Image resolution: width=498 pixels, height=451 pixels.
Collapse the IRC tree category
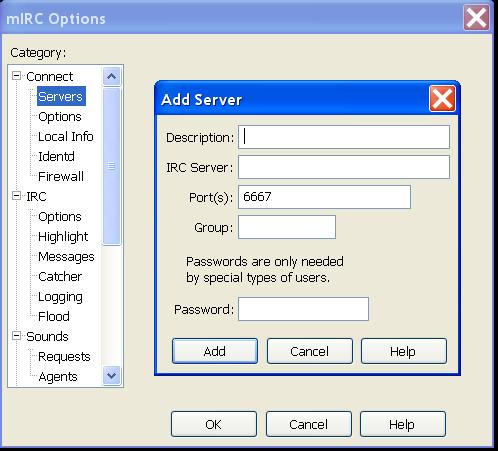tap(16, 196)
